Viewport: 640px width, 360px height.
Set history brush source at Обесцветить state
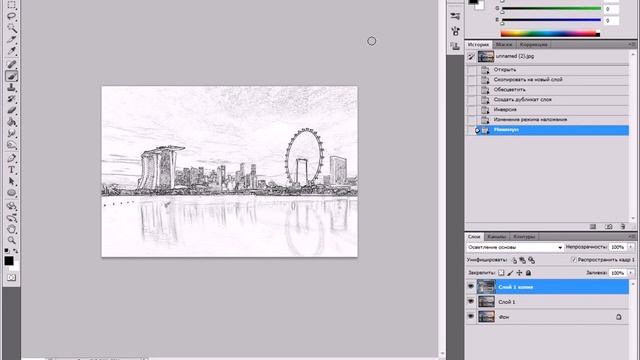(471, 90)
